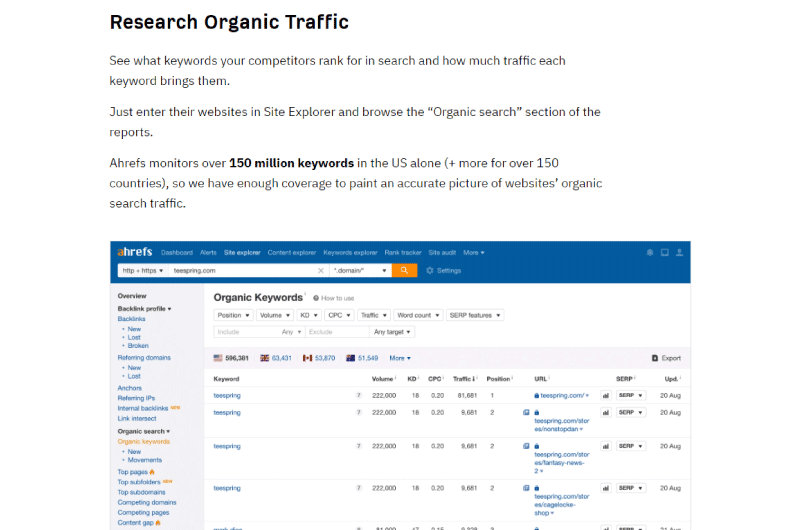Open the Traffic filter dropdown
The height and width of the screenshot is (530, 800).
coord(374,315)
